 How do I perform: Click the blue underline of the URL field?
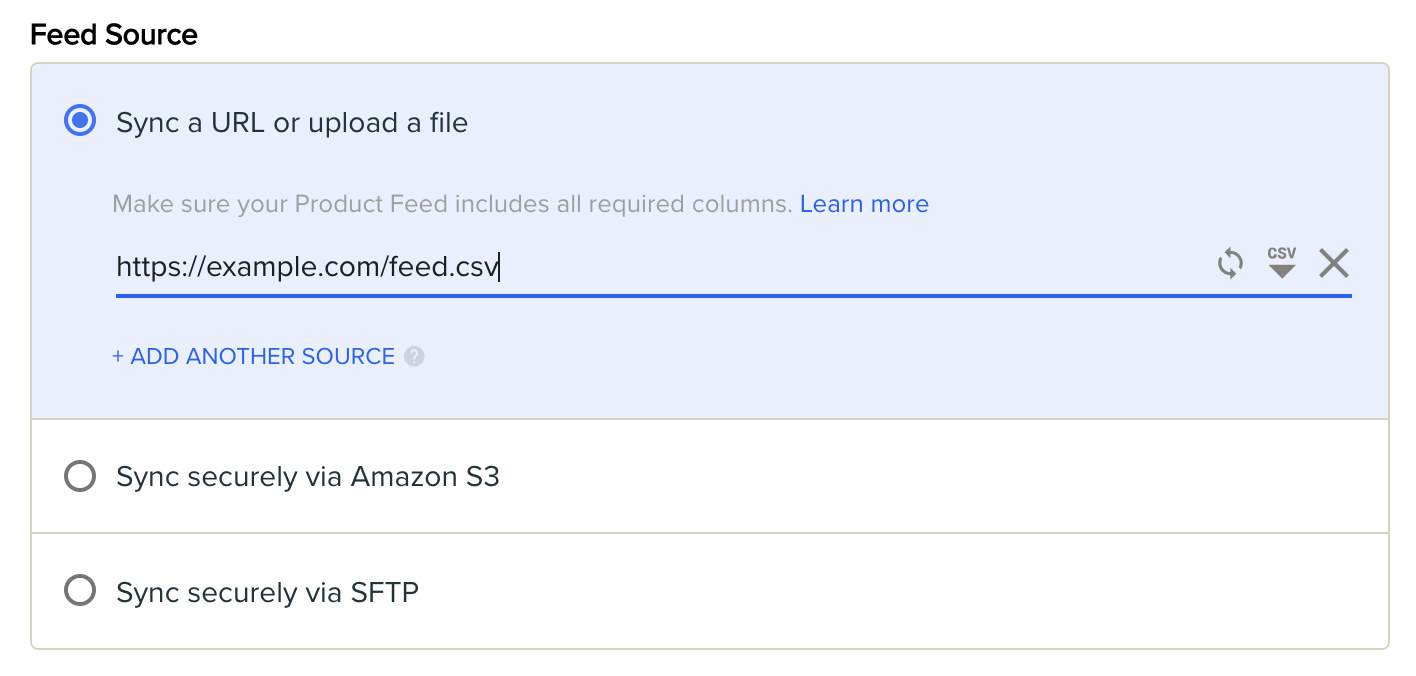pos(700,295)
